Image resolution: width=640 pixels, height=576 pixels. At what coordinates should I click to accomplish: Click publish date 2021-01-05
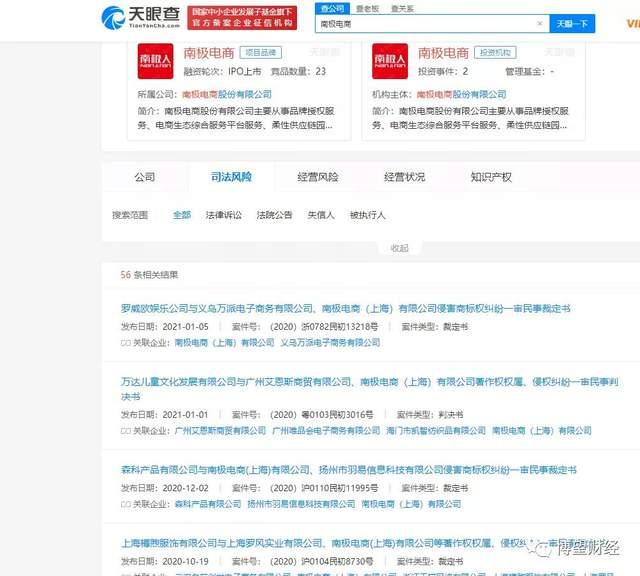tap(185, 327)
